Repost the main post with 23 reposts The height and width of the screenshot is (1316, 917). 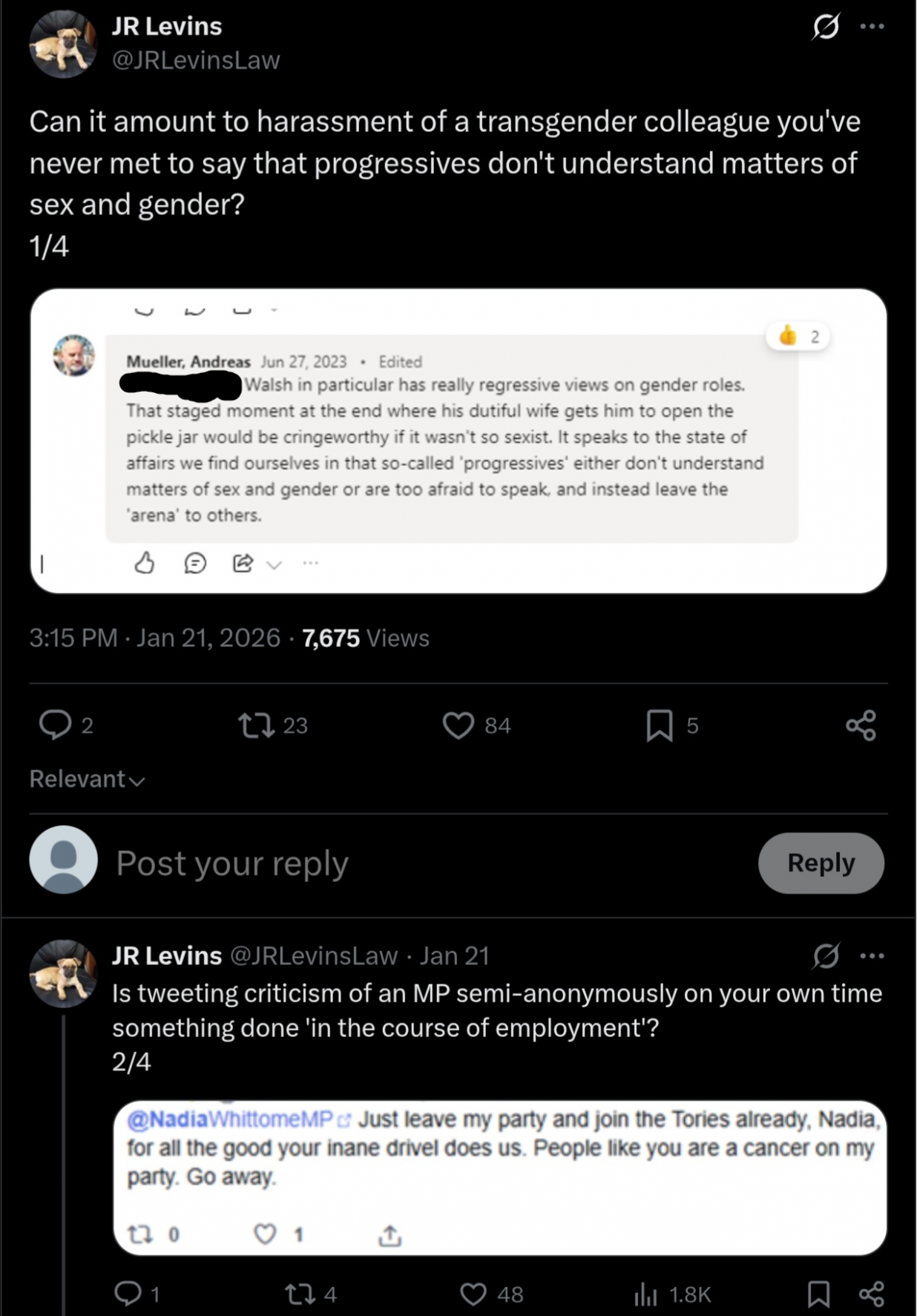click(256, 725)
